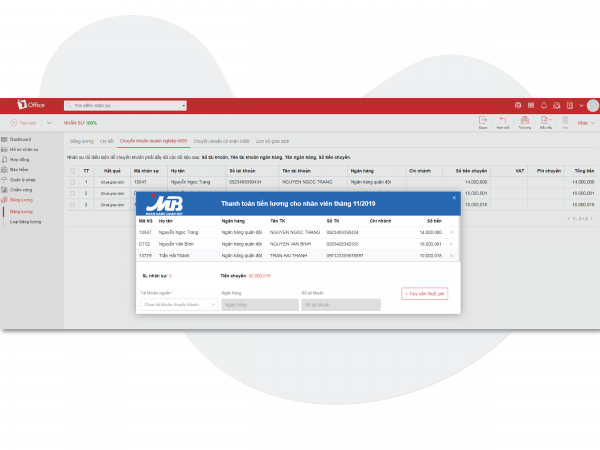Expand the chevron next to Tạo mới
This screenshot has height=450, width=600.
(x=49, y=123)
